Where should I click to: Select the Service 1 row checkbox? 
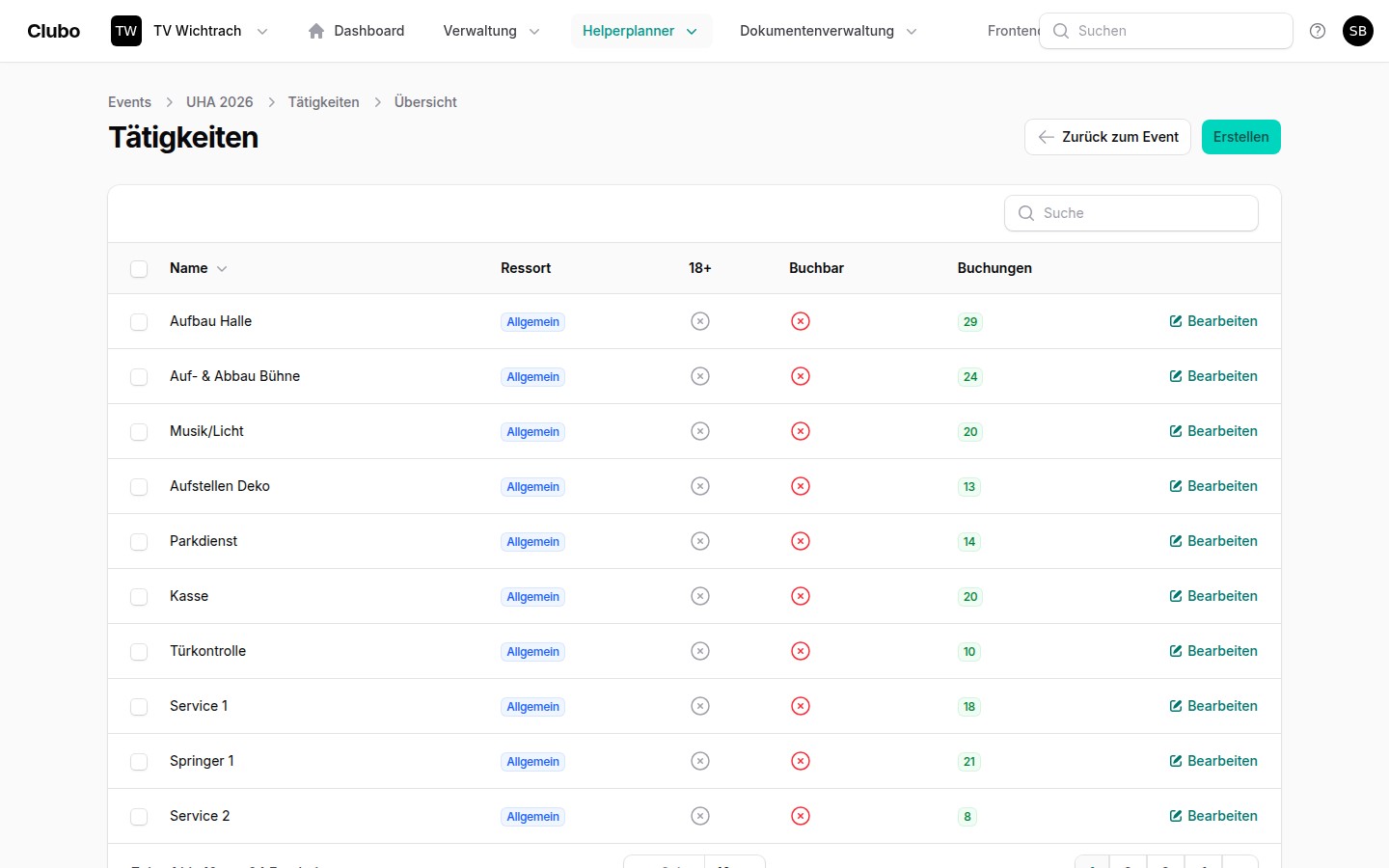point(139,707)
